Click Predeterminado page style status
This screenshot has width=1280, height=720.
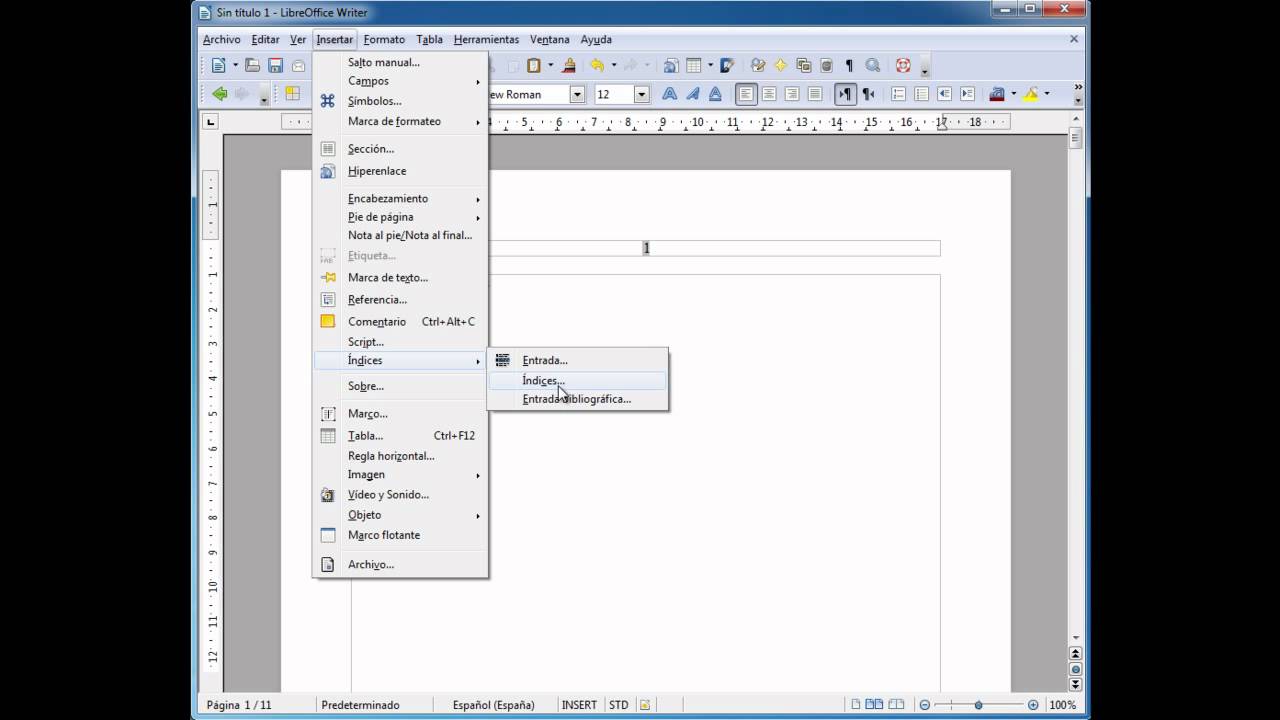point(360,705)
